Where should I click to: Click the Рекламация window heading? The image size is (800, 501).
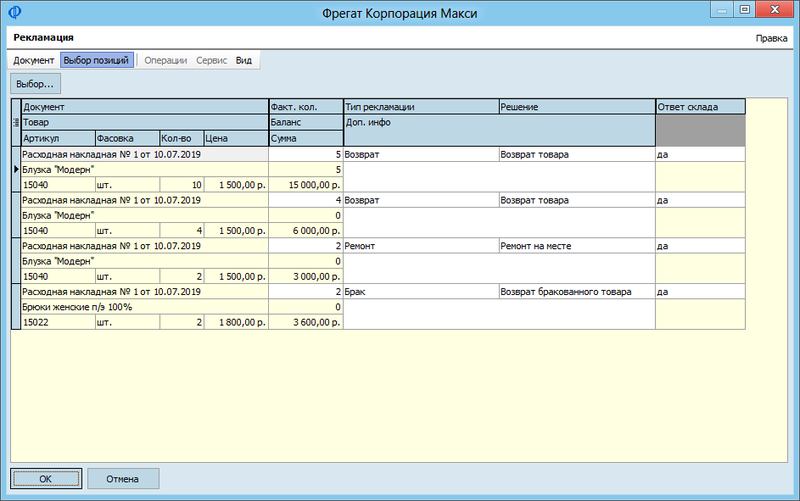tap(43, 37)
